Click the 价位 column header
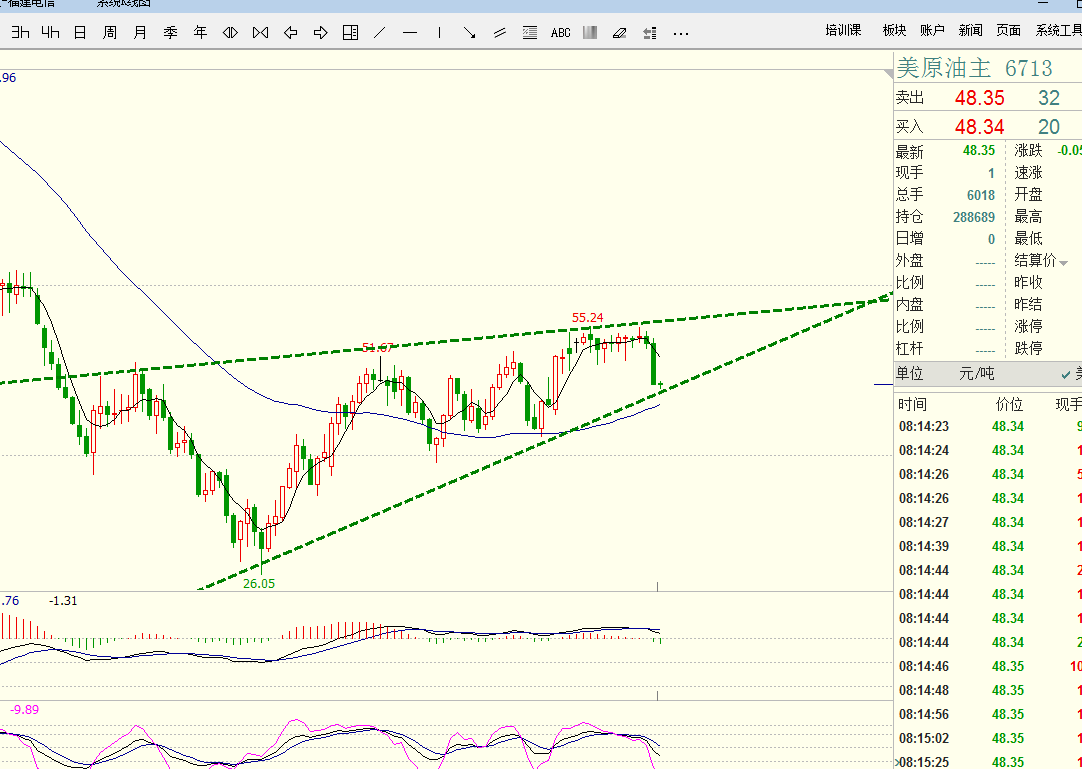This screenshot has height=769, width=1082. pos(1009,405)
